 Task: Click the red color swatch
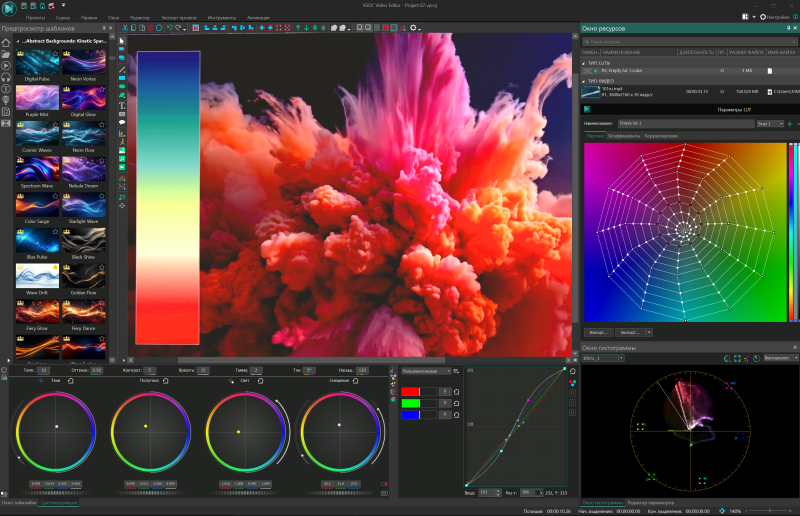[410, 392]
